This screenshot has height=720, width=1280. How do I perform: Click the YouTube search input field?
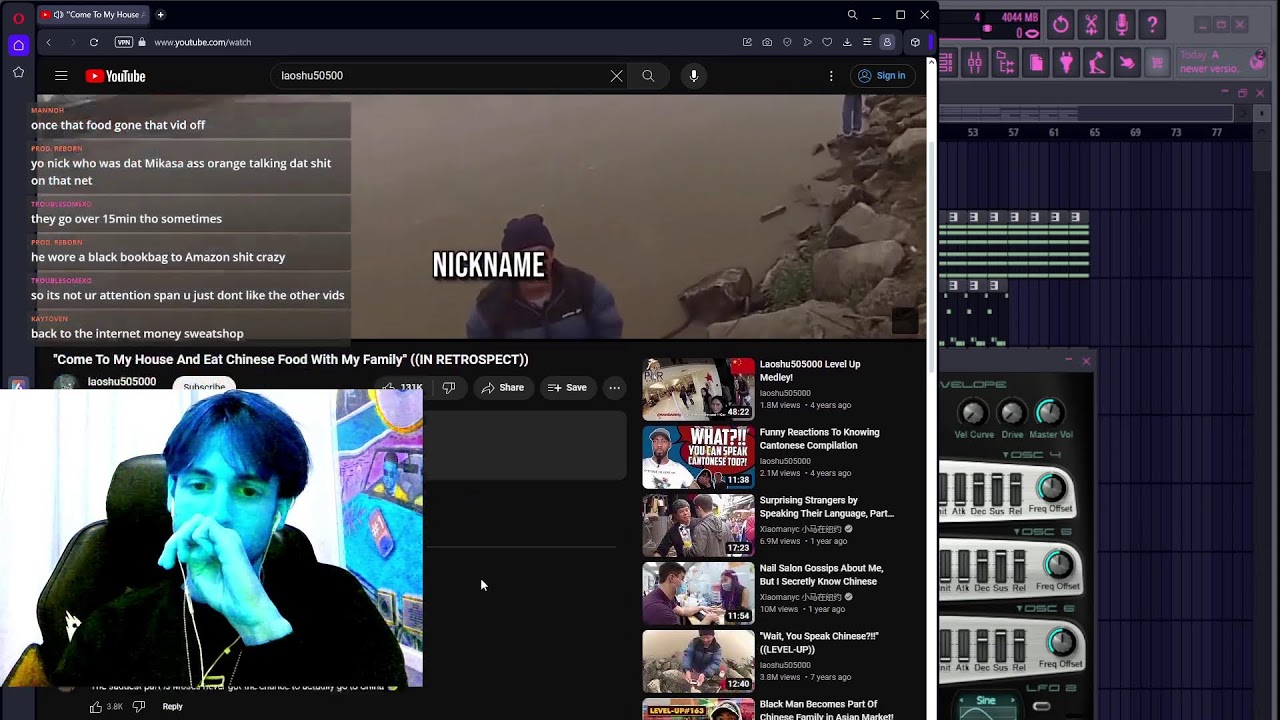point(440,76)
